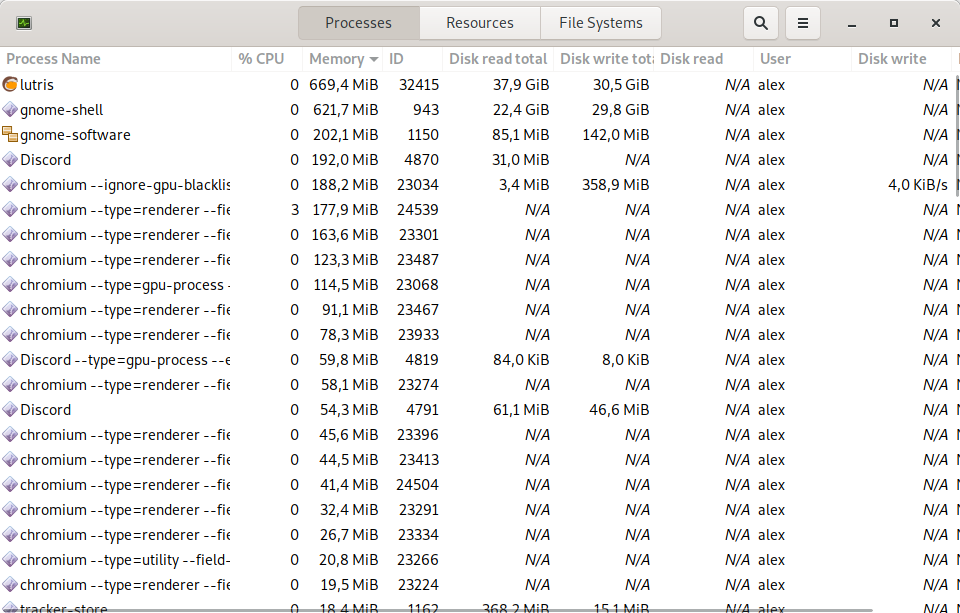Viewport: 960px width, 613px height.
Task: Click the chromium gpu-process row icon
Action: (x=10, y=284)
